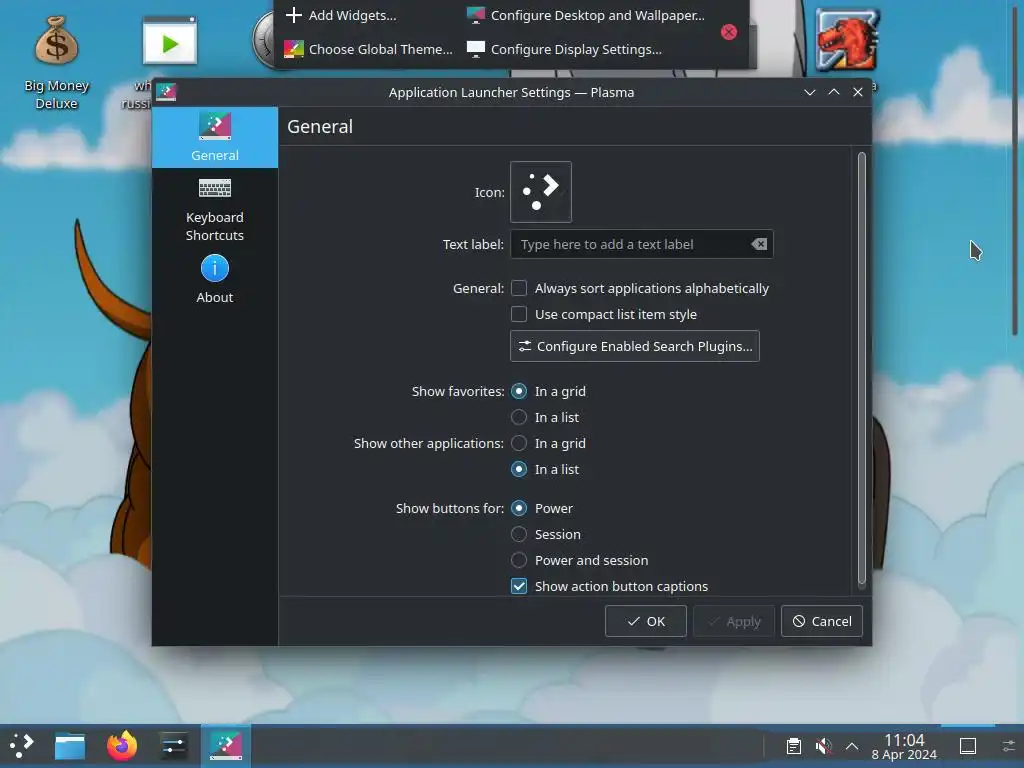Click the Plasma settings taskbar entry

click(225, 746)
